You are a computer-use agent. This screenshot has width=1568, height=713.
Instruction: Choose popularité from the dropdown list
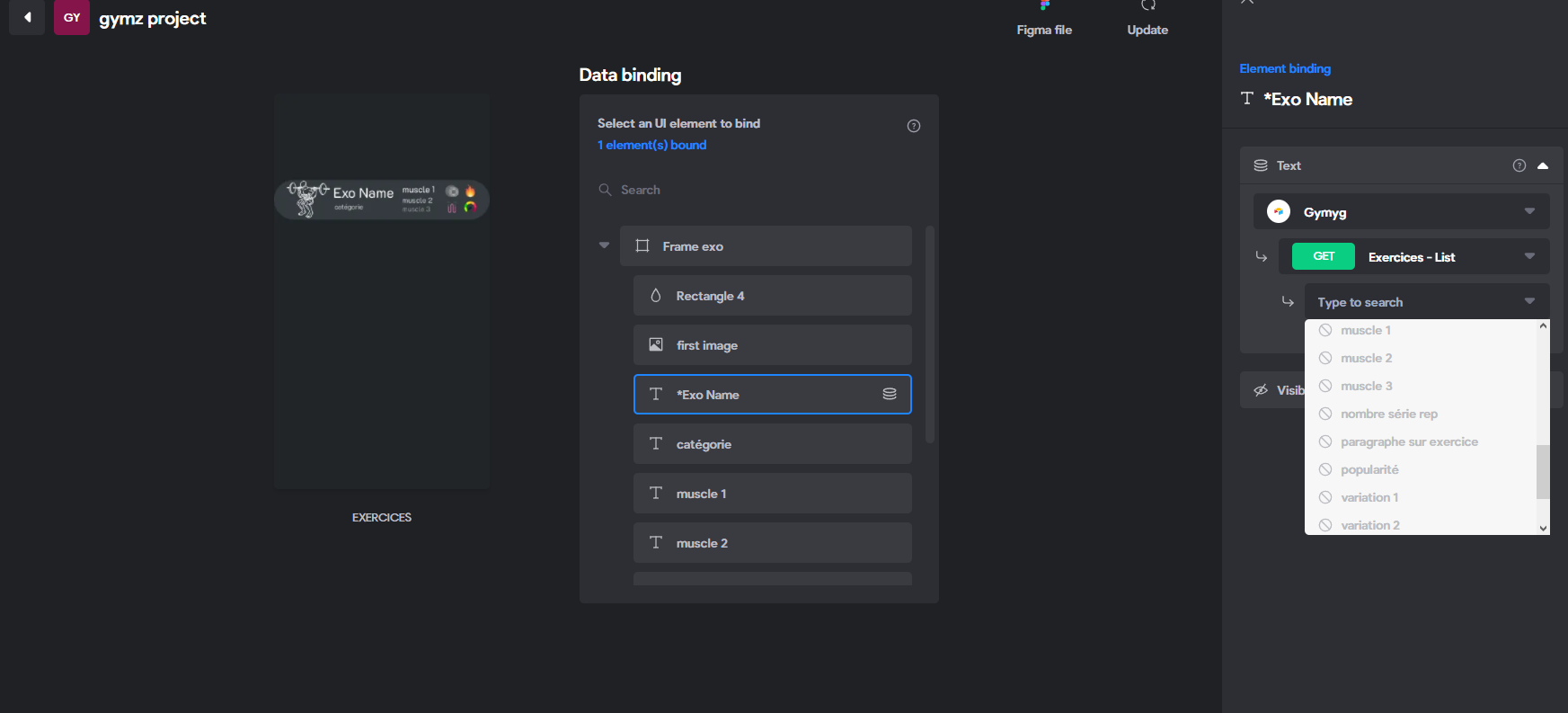pos(1421,469)
